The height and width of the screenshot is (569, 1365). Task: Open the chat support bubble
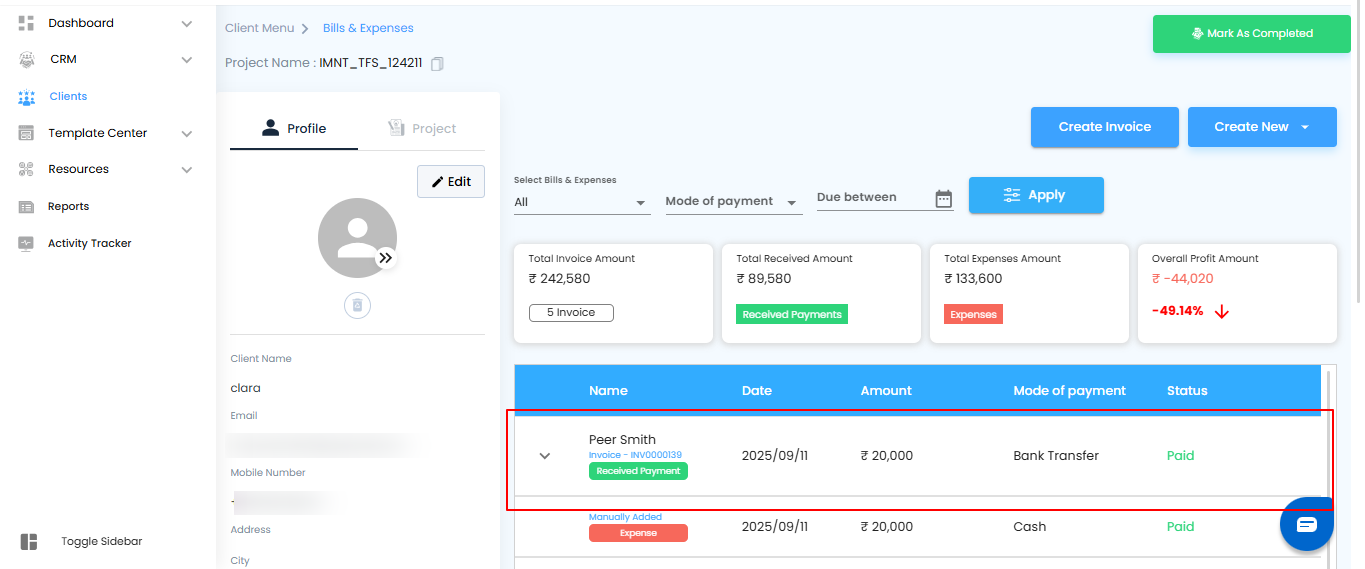pos(1306,525)
